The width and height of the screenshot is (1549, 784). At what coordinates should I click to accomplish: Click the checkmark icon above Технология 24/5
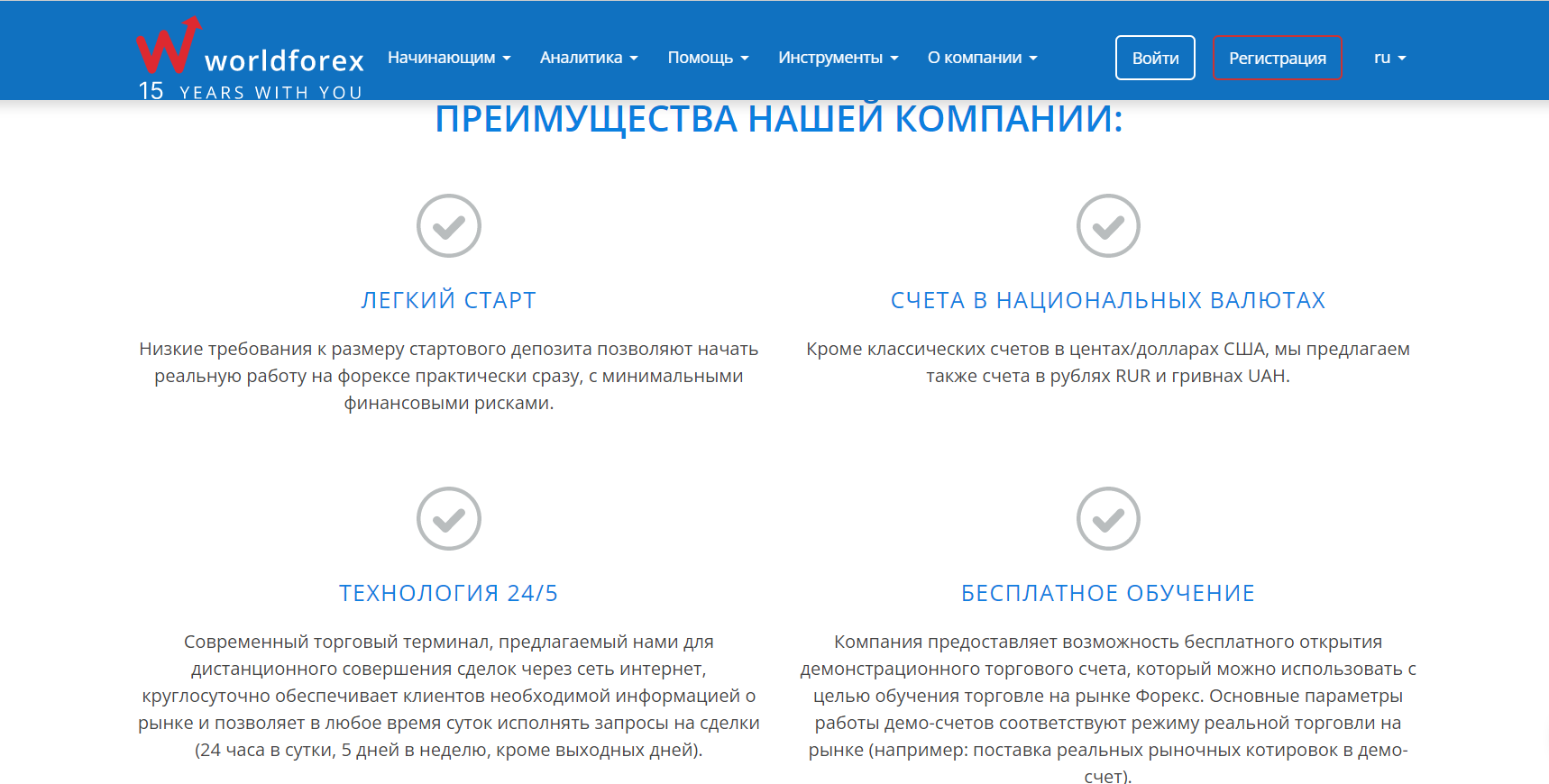click(448, 518)
